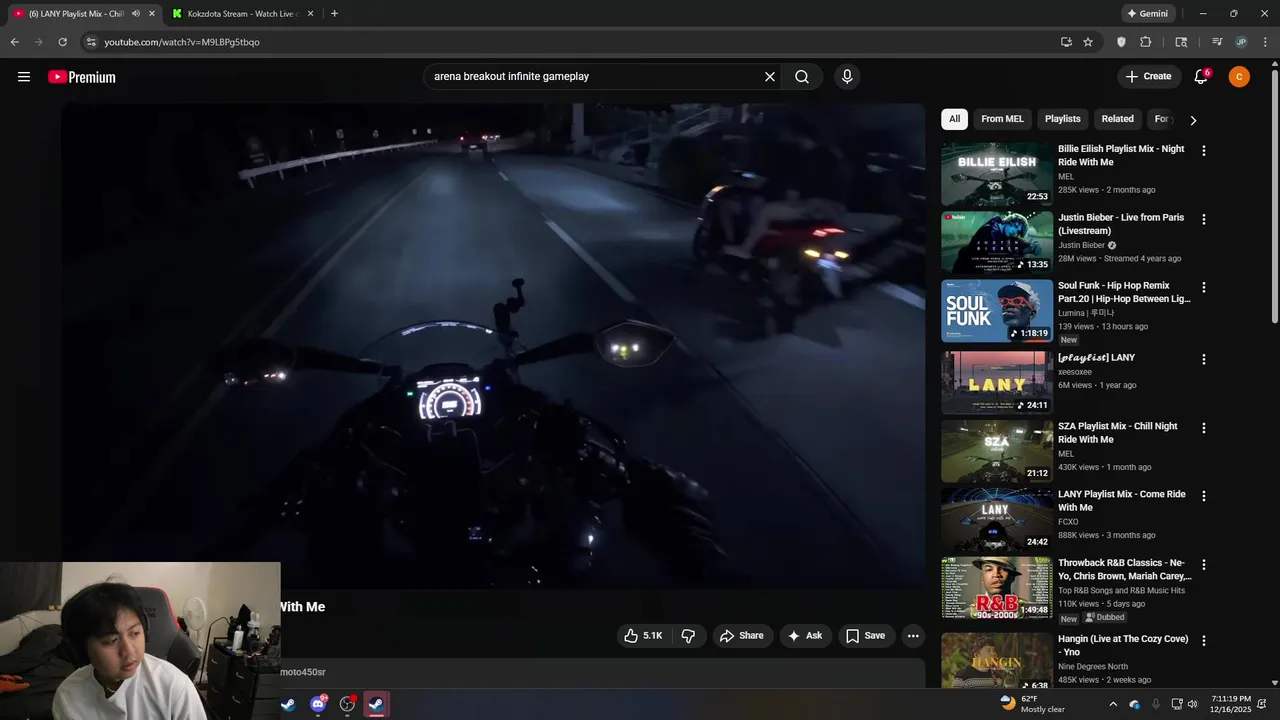The height and width of the screenshot is (720, 1280).
Task: Open the shield extension icon
Action: 1121,42
